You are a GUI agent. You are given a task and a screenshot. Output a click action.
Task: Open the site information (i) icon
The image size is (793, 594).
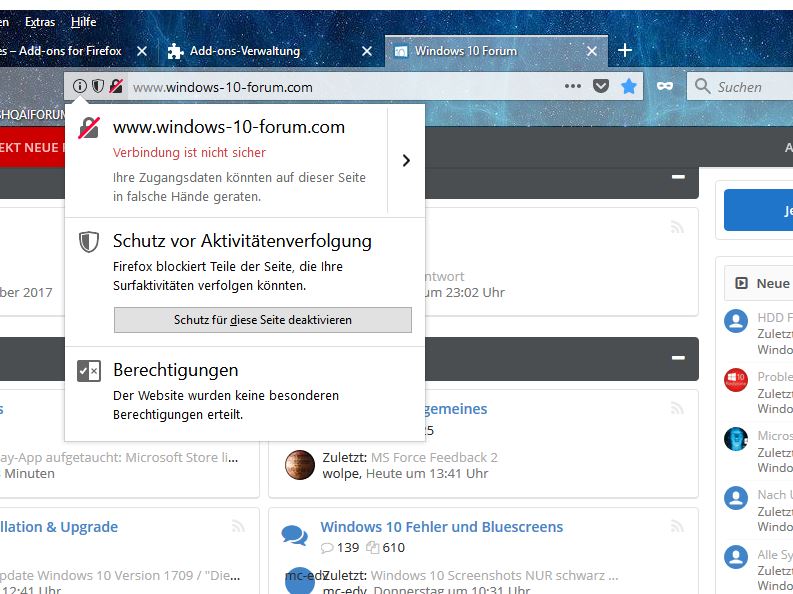79,86
